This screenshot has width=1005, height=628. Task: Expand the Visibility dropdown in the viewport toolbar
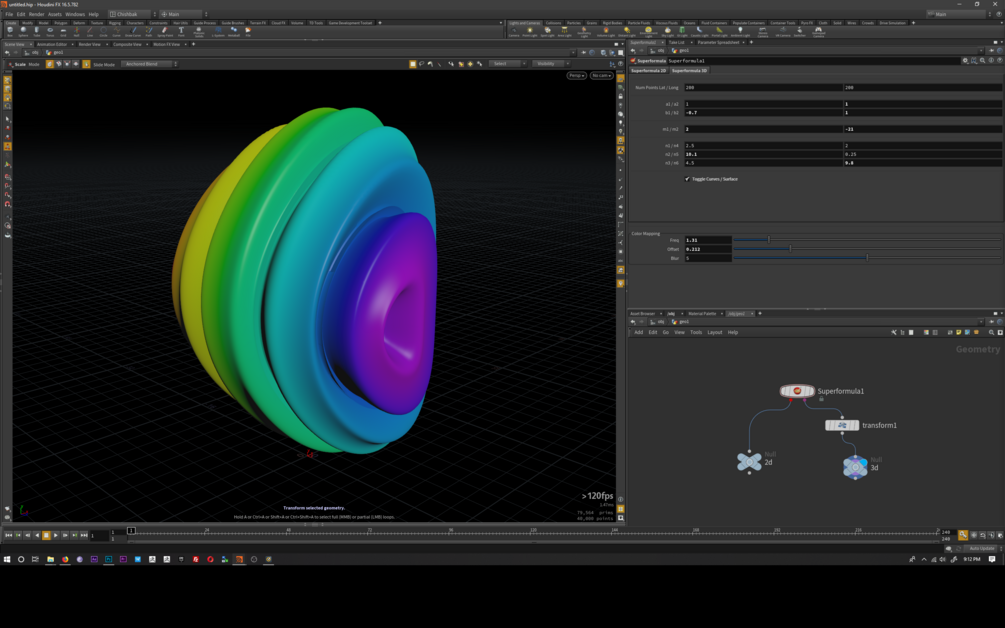551,63
